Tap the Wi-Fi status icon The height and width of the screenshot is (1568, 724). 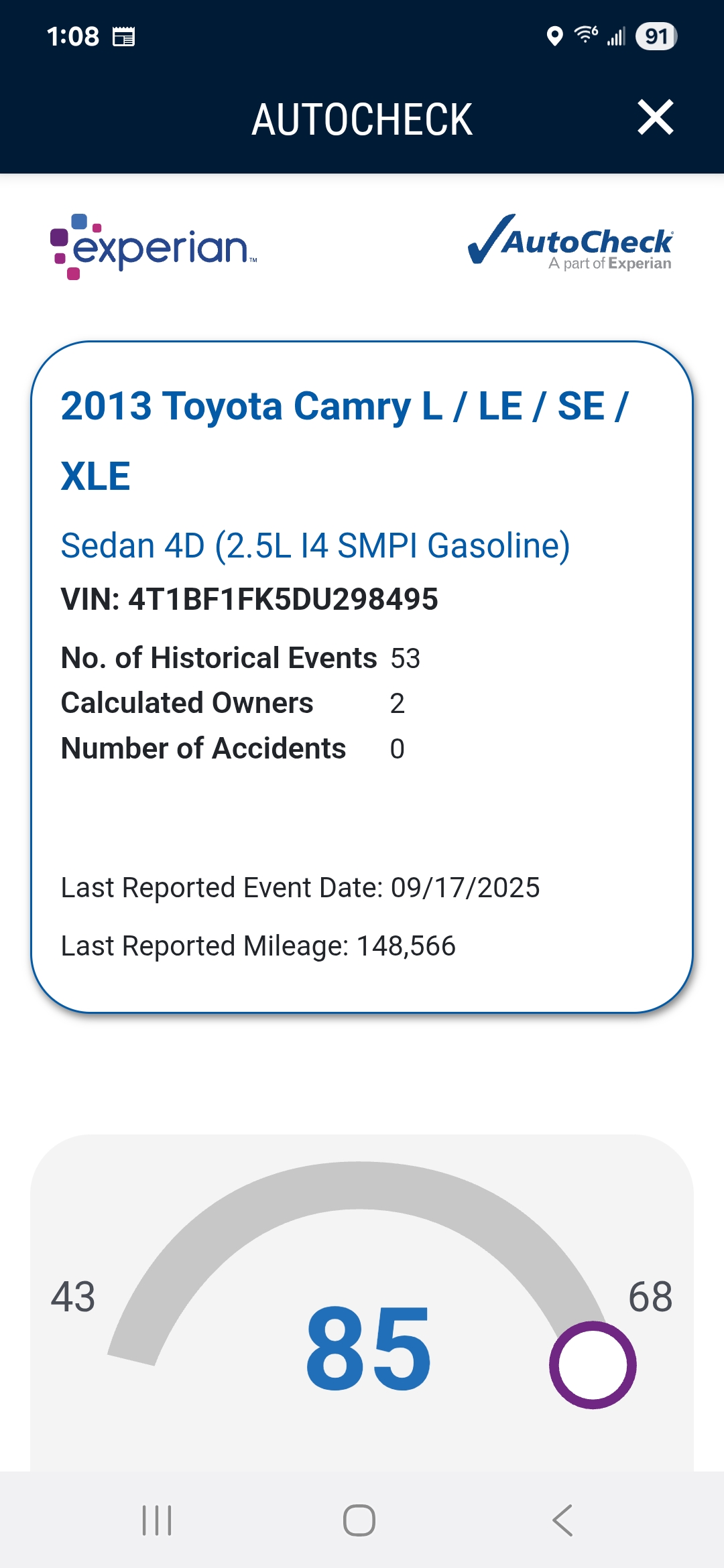click(x=586, y=35)
